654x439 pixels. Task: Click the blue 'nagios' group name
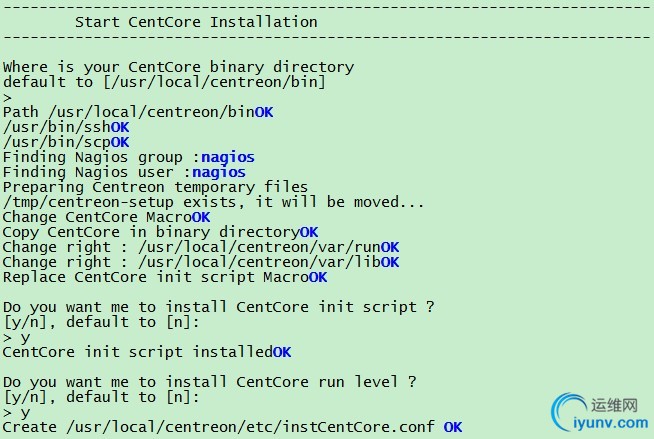[x=228, y=157]
